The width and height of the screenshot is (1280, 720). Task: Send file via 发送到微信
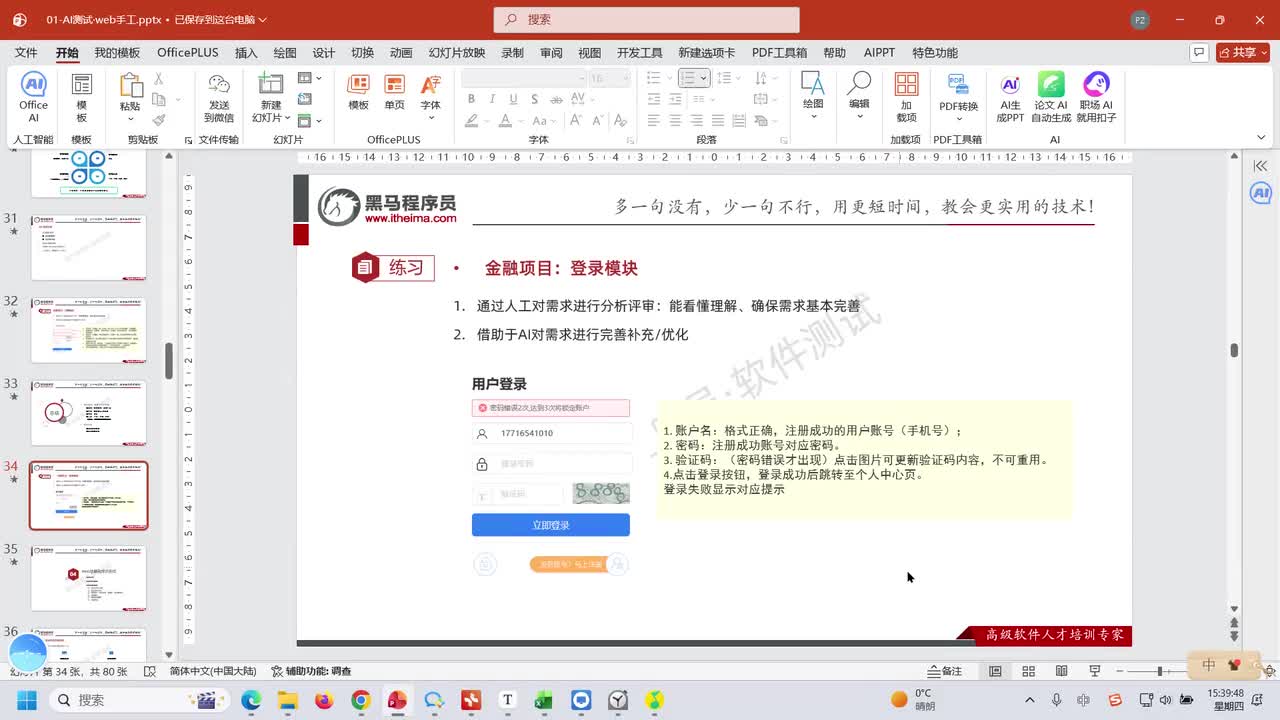click(219, 97)
